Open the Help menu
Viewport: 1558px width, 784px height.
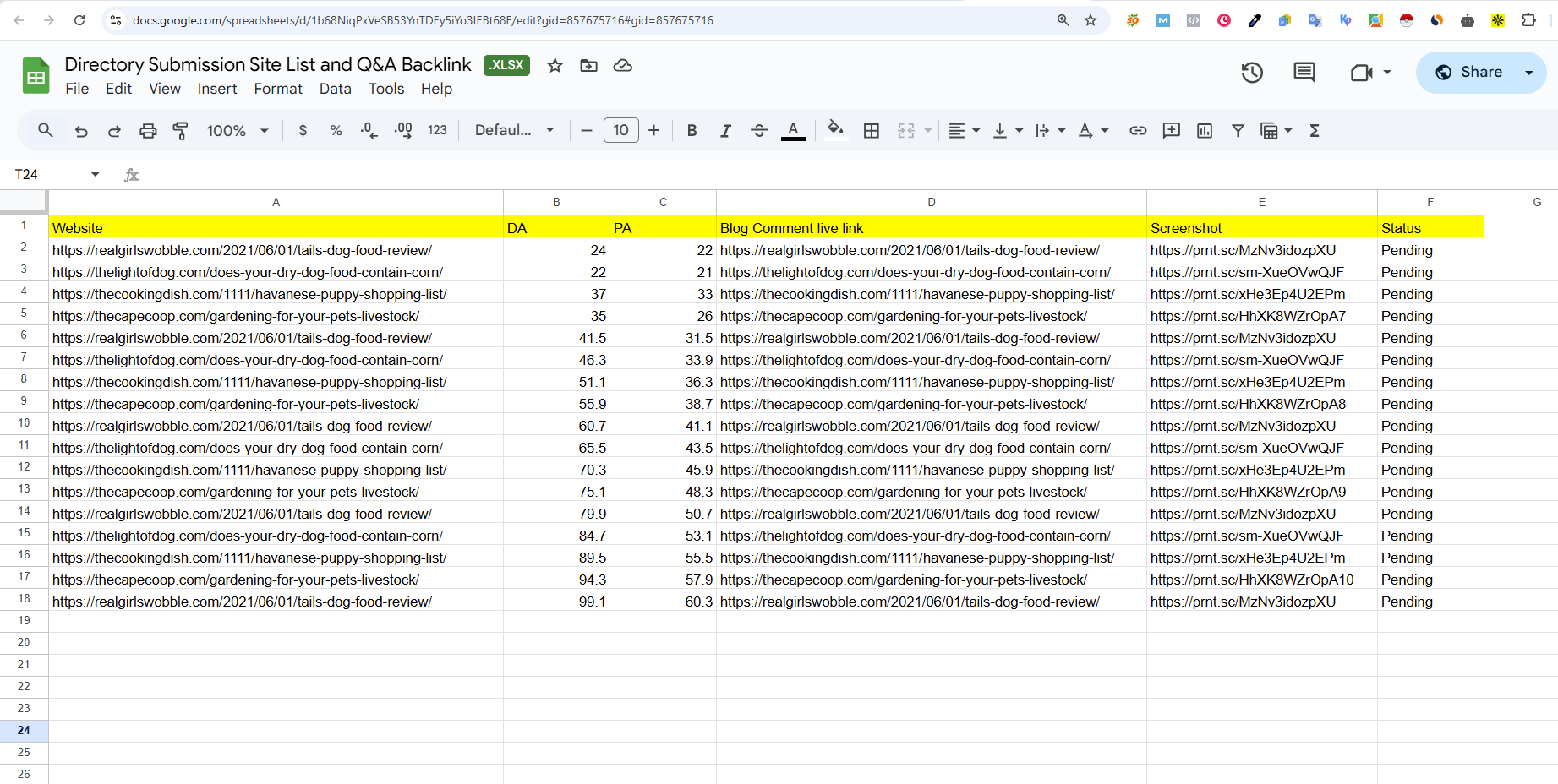coord(436,89)
